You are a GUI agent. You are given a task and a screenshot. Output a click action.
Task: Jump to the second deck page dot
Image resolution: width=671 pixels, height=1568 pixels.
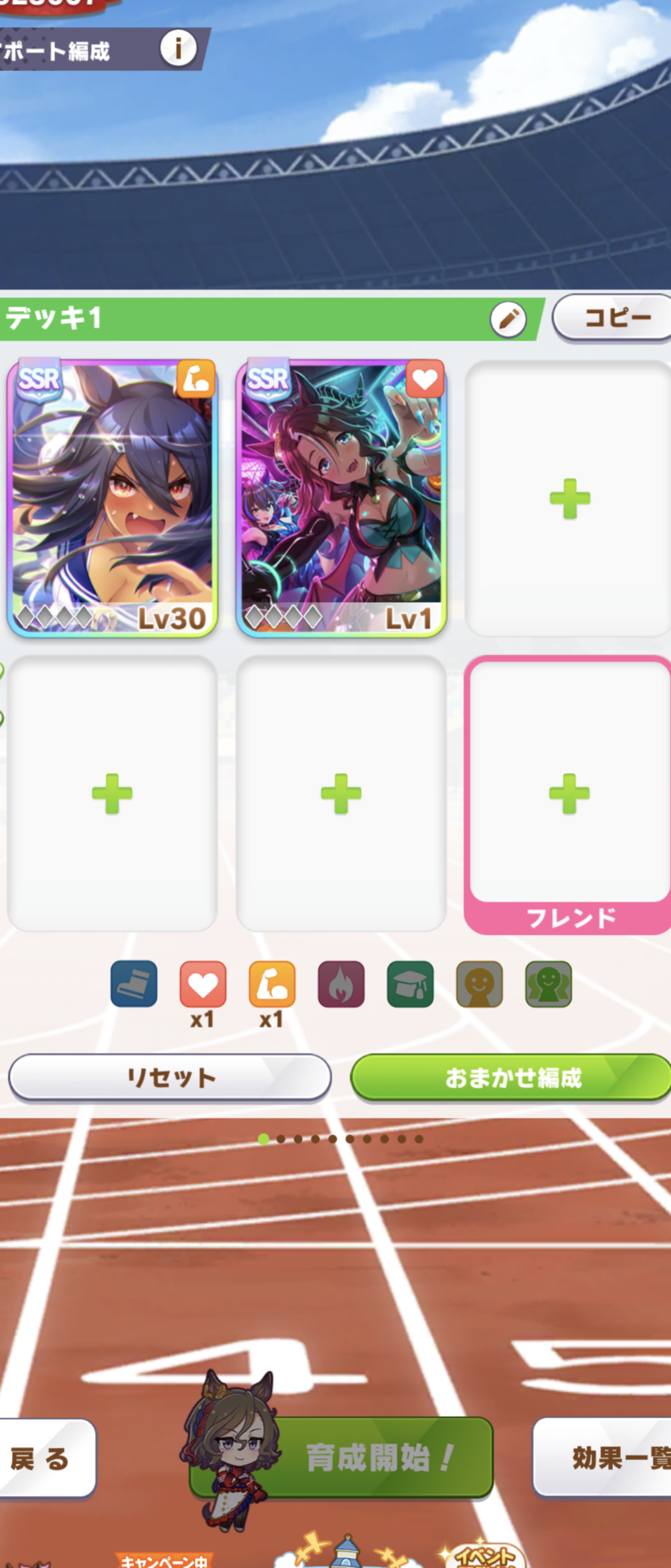tap(280, 1139)
